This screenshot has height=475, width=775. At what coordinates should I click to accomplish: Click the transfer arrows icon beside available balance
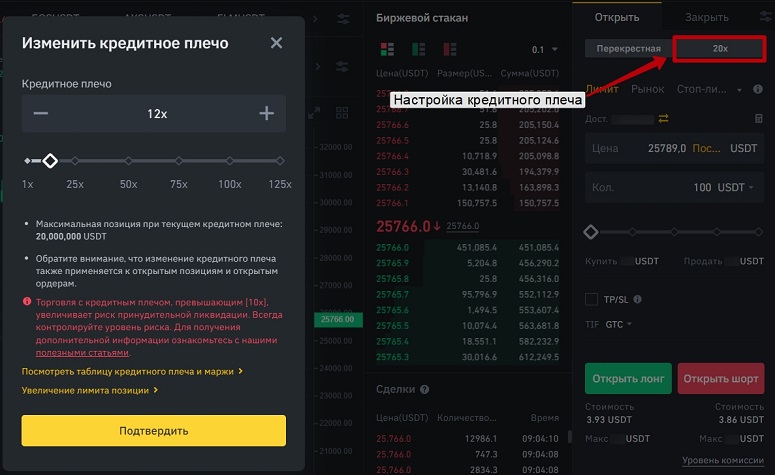(663, 119)
